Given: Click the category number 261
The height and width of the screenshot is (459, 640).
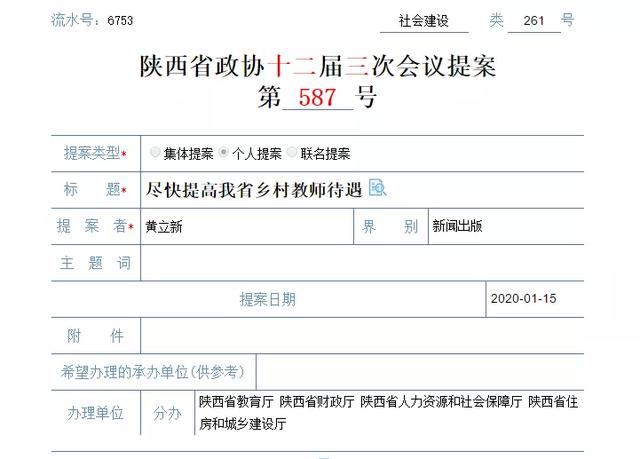Looking at the screenshot, I should pos(534,21).
